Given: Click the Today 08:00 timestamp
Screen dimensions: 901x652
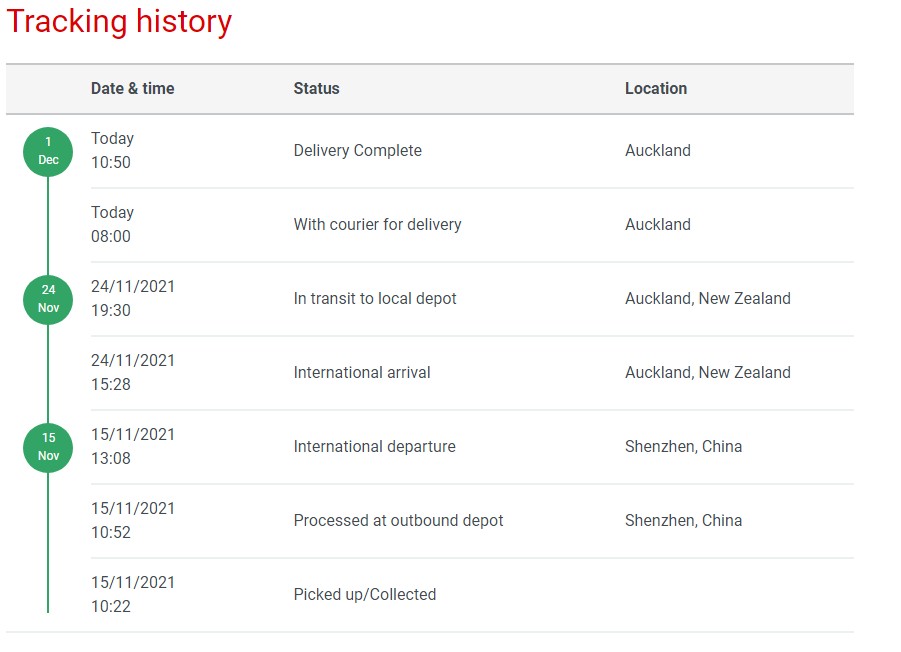Looking at the screenshot, I should pyautogui.click(x=112, y=224).
